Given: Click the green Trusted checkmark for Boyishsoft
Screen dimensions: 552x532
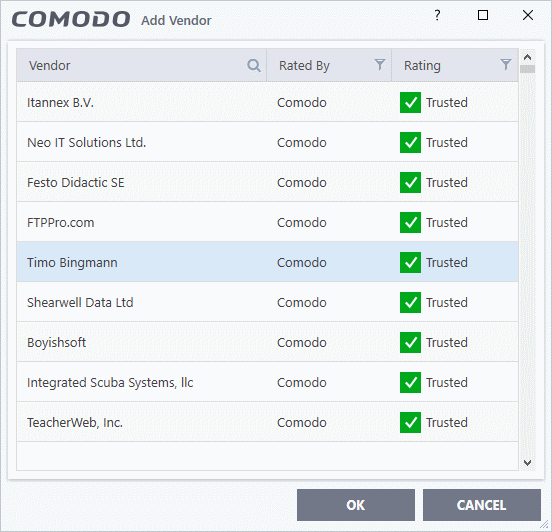Looking at the screenshot, I should click(410, 342).
